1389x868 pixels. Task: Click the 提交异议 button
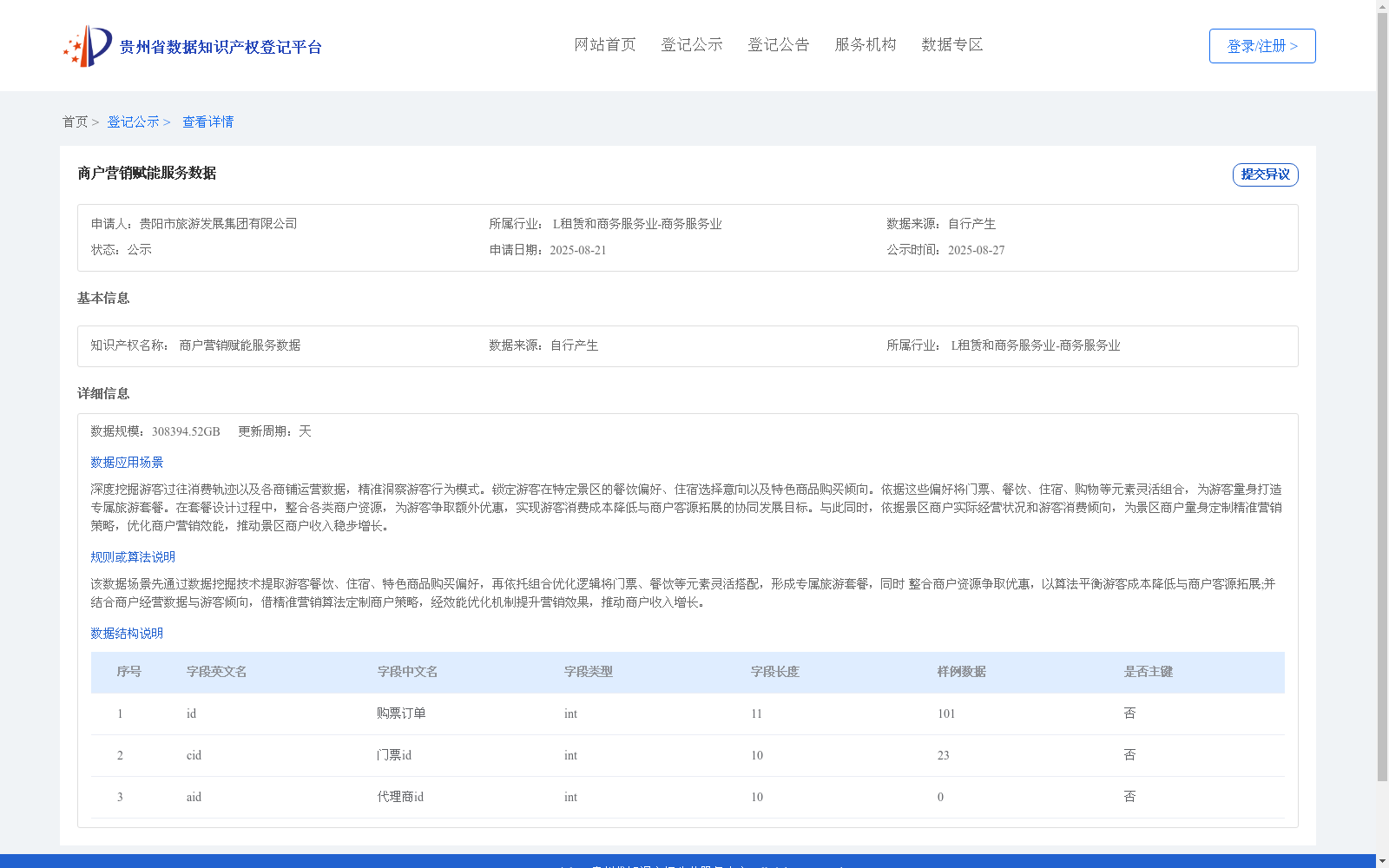coord(1266,174)
